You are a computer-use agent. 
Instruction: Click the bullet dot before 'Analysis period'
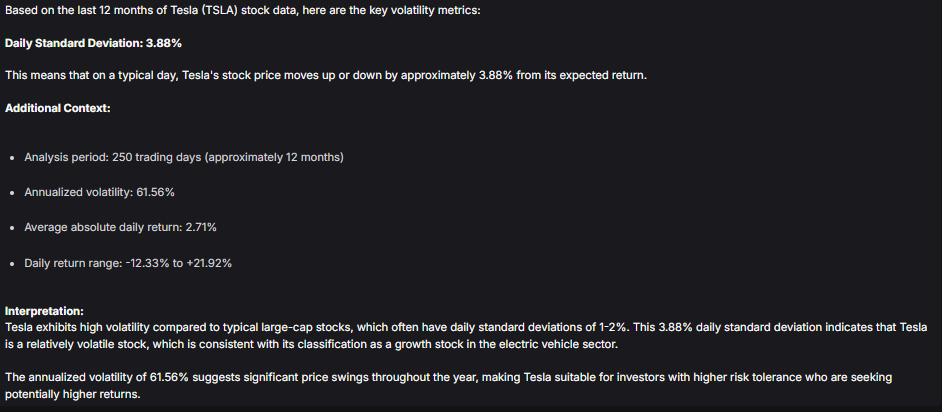13,158
